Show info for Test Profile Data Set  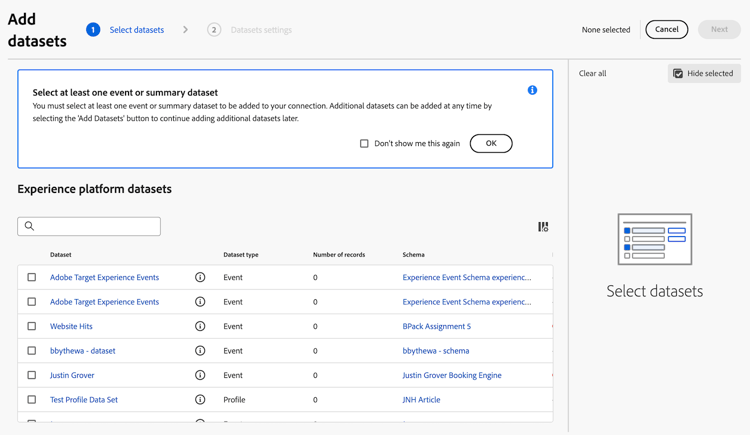[x=200, y=400]
